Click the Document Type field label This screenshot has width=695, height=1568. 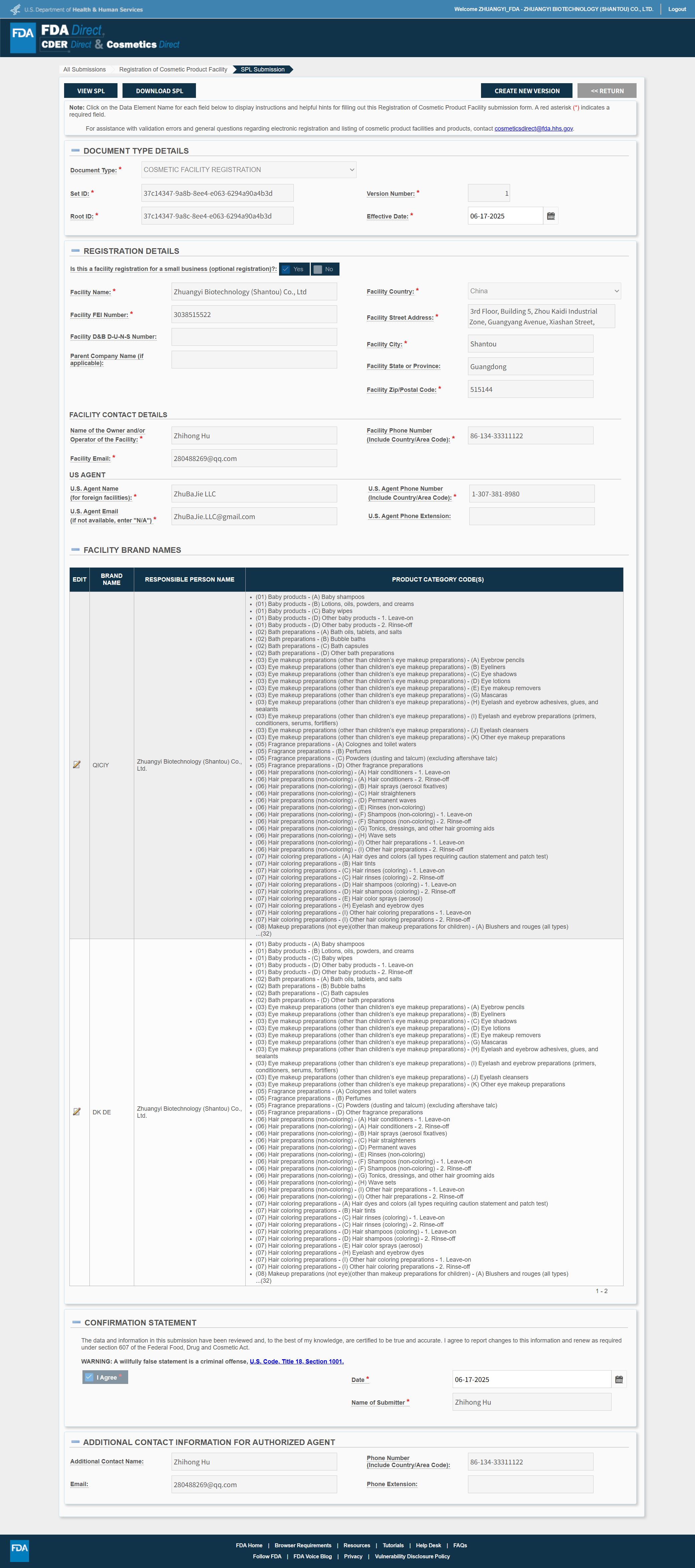pyautogui.click(x=94, y=170)
